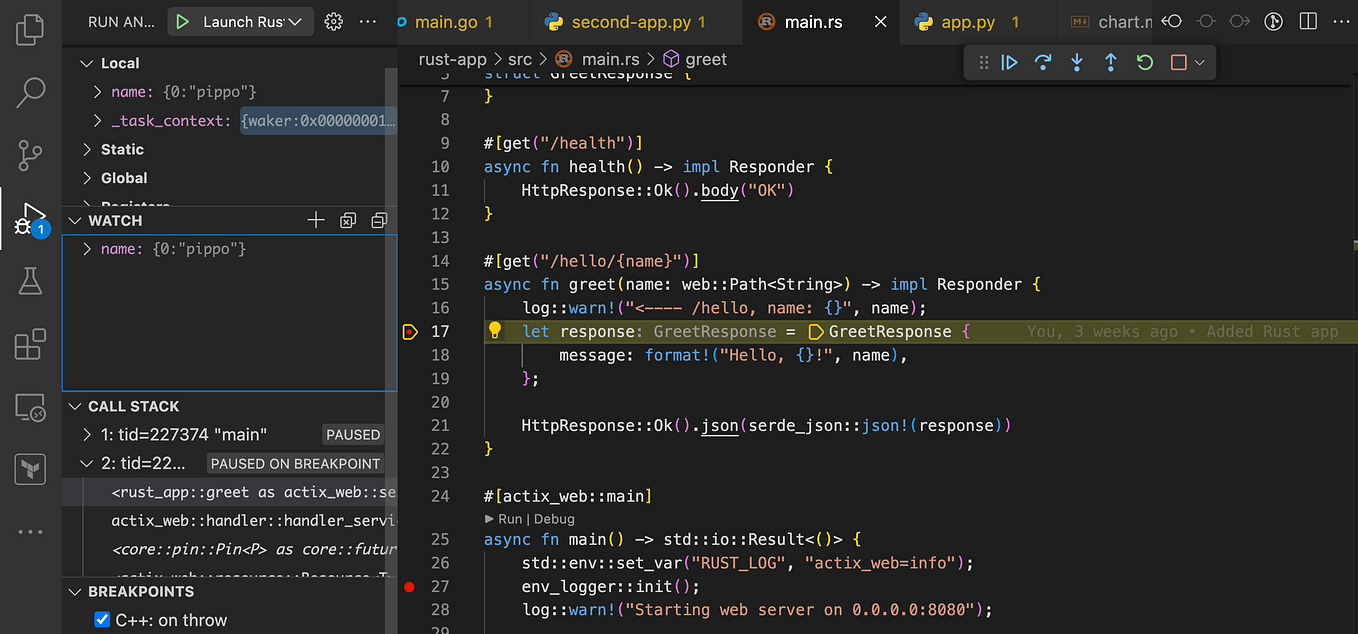Restart the debug session
The height and width of the screenshot is (634, 1358).
point(1143,61)
